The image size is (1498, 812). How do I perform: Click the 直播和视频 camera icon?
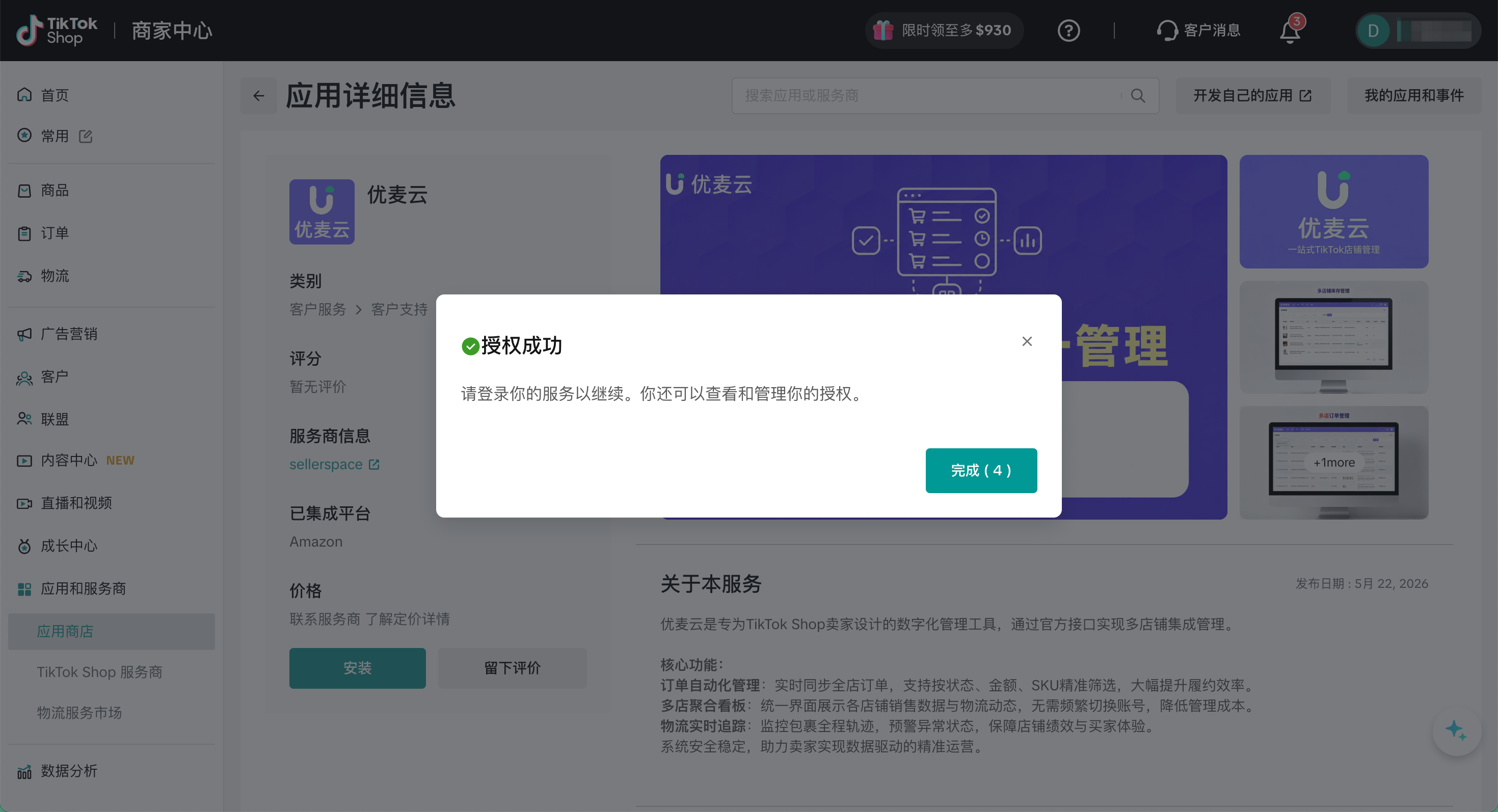pos(24,503)
